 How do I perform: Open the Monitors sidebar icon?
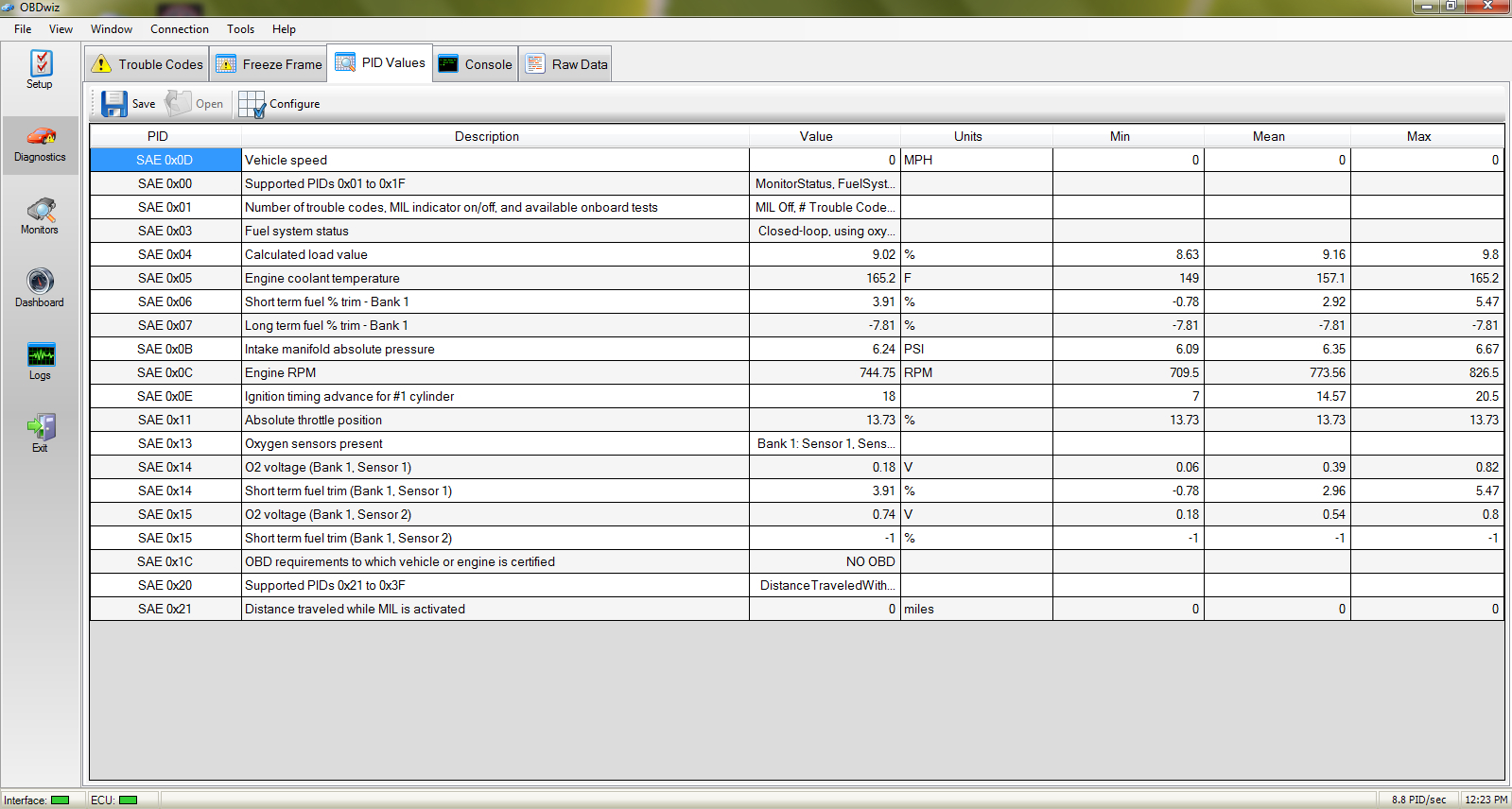tap(40, 209)
